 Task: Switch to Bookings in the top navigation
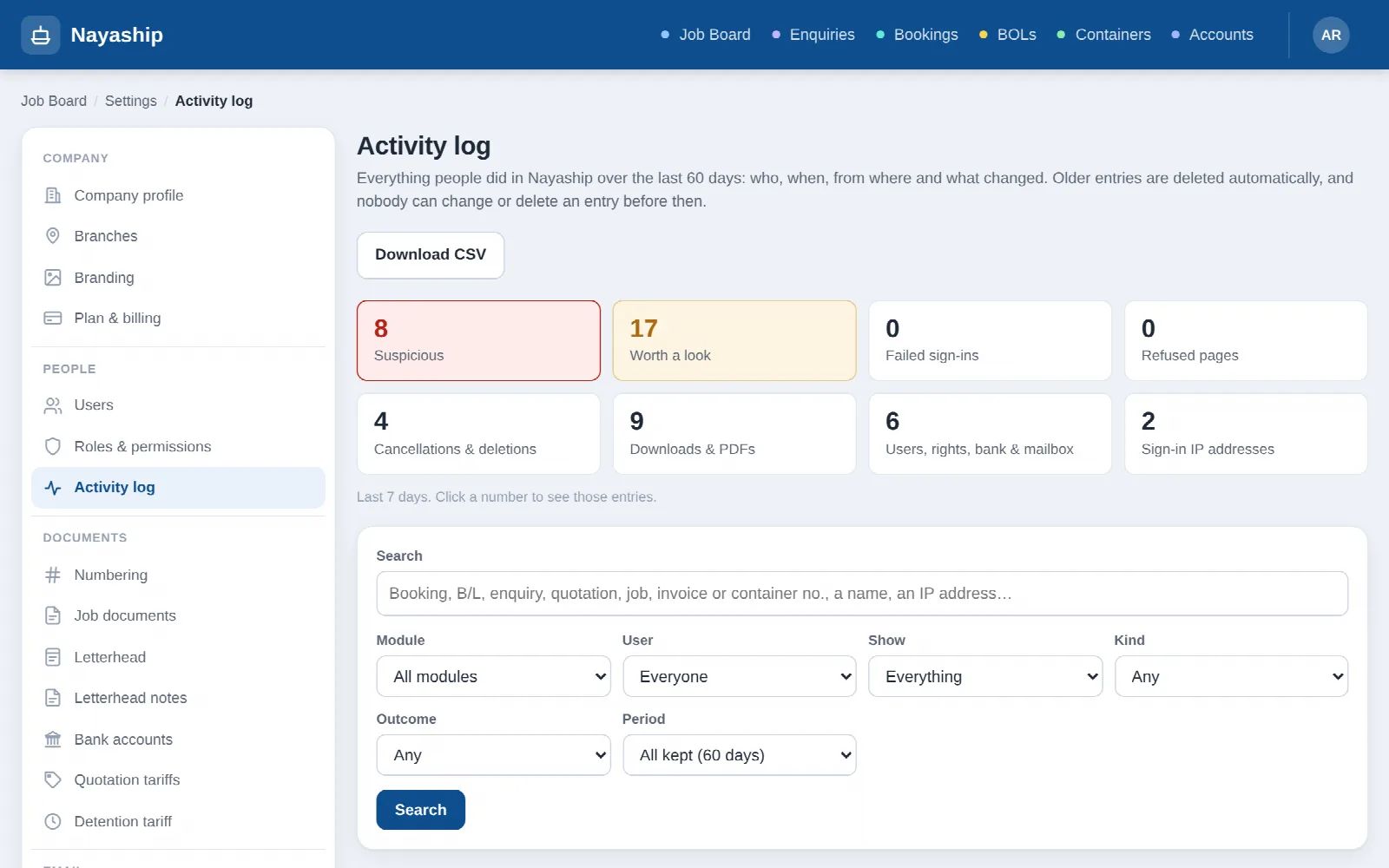tap(917, 35)
